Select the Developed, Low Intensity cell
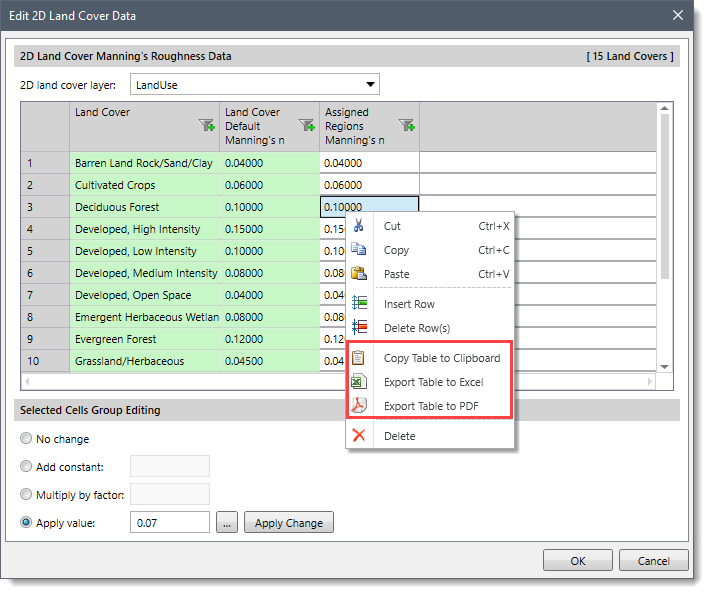Screen dimensions: 709x594 click(x=145, y=250)
